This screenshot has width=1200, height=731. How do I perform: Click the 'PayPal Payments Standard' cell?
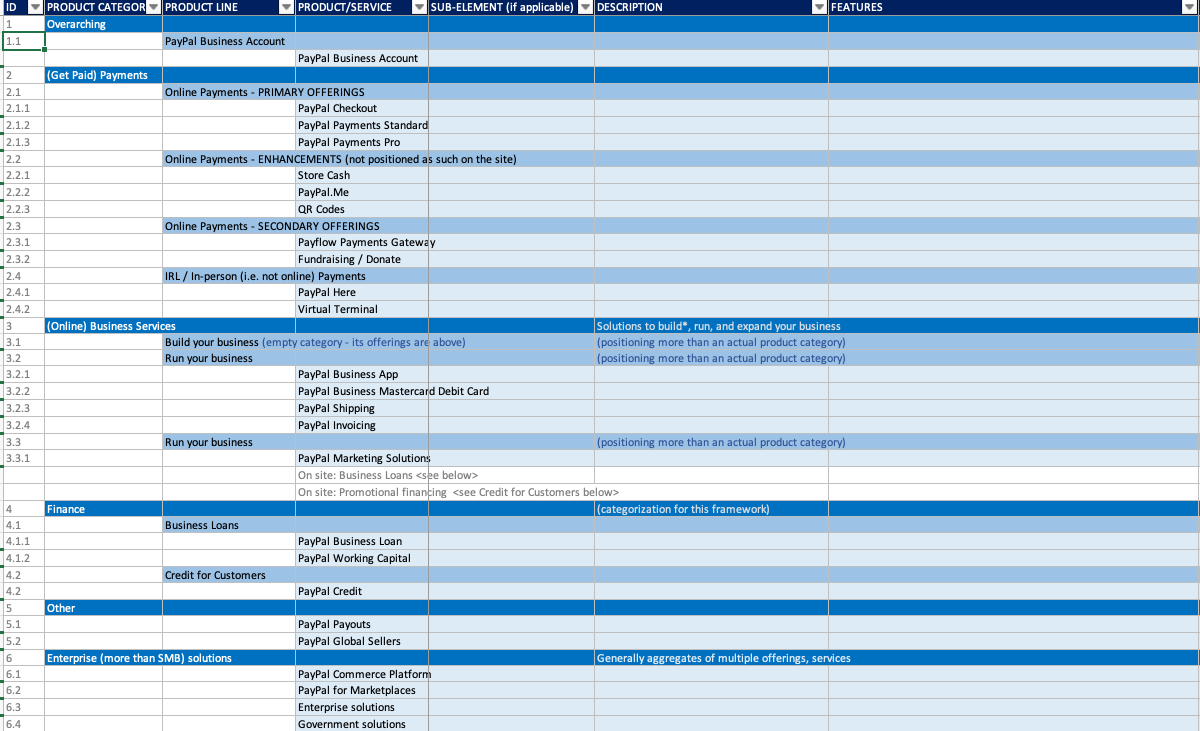362,125
